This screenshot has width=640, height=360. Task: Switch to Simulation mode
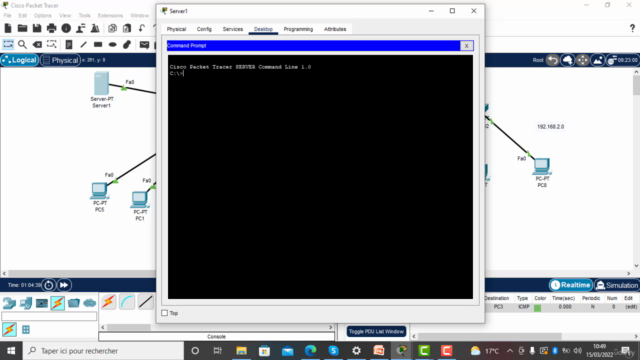point(617,285)
